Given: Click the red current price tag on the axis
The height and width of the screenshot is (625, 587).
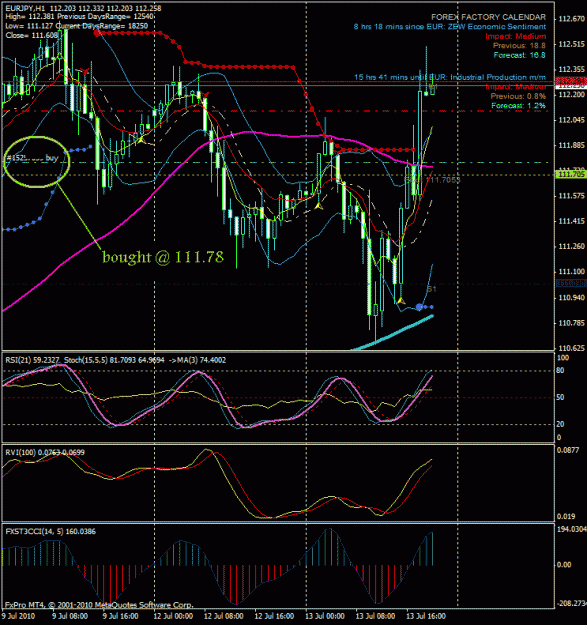Looking at the screenshot, I should 571,81.
